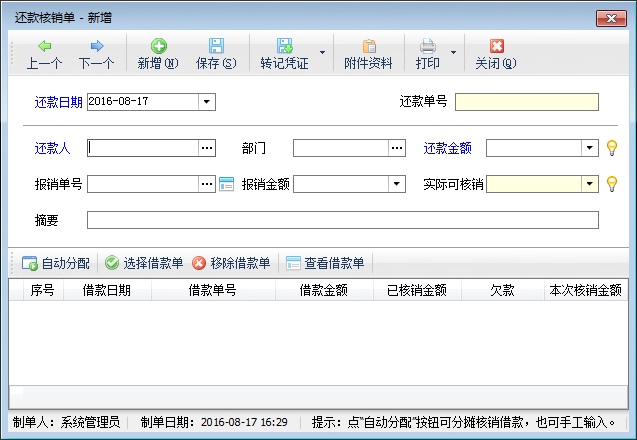
Task: Open the 实际可核销 dropdown
Action: coord(590,184)
